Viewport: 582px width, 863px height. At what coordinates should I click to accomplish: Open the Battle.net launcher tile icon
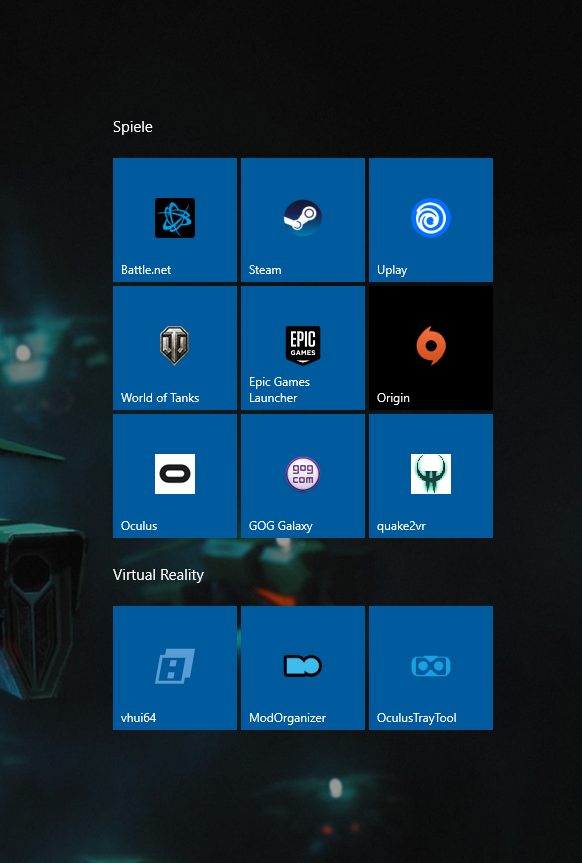coord(175,218)
